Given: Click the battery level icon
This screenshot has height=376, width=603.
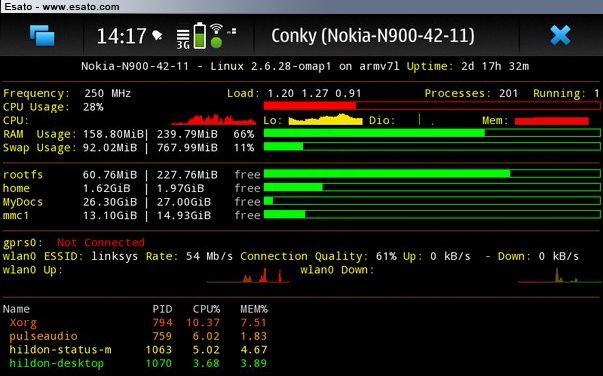Looking at the screenshot, I should coord(200,35).
